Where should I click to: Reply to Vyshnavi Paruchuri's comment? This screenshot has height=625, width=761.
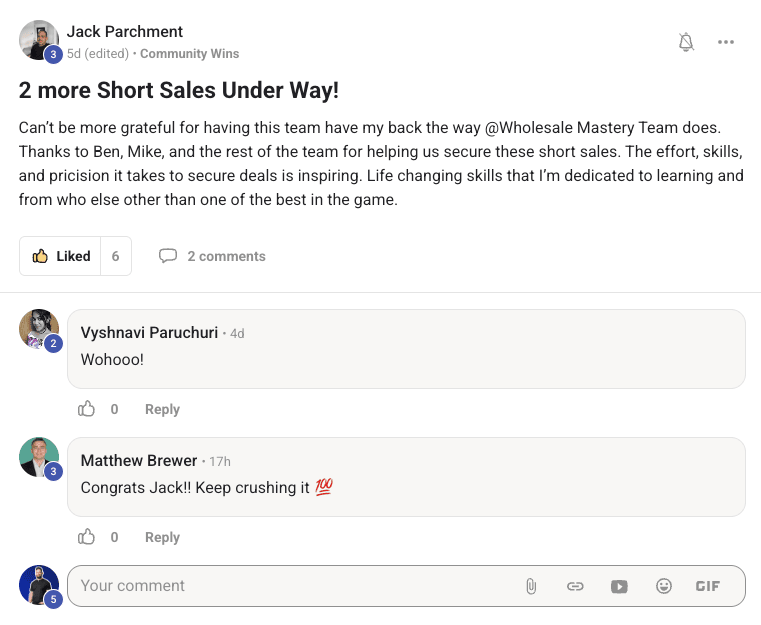click(x=162, y=409)
